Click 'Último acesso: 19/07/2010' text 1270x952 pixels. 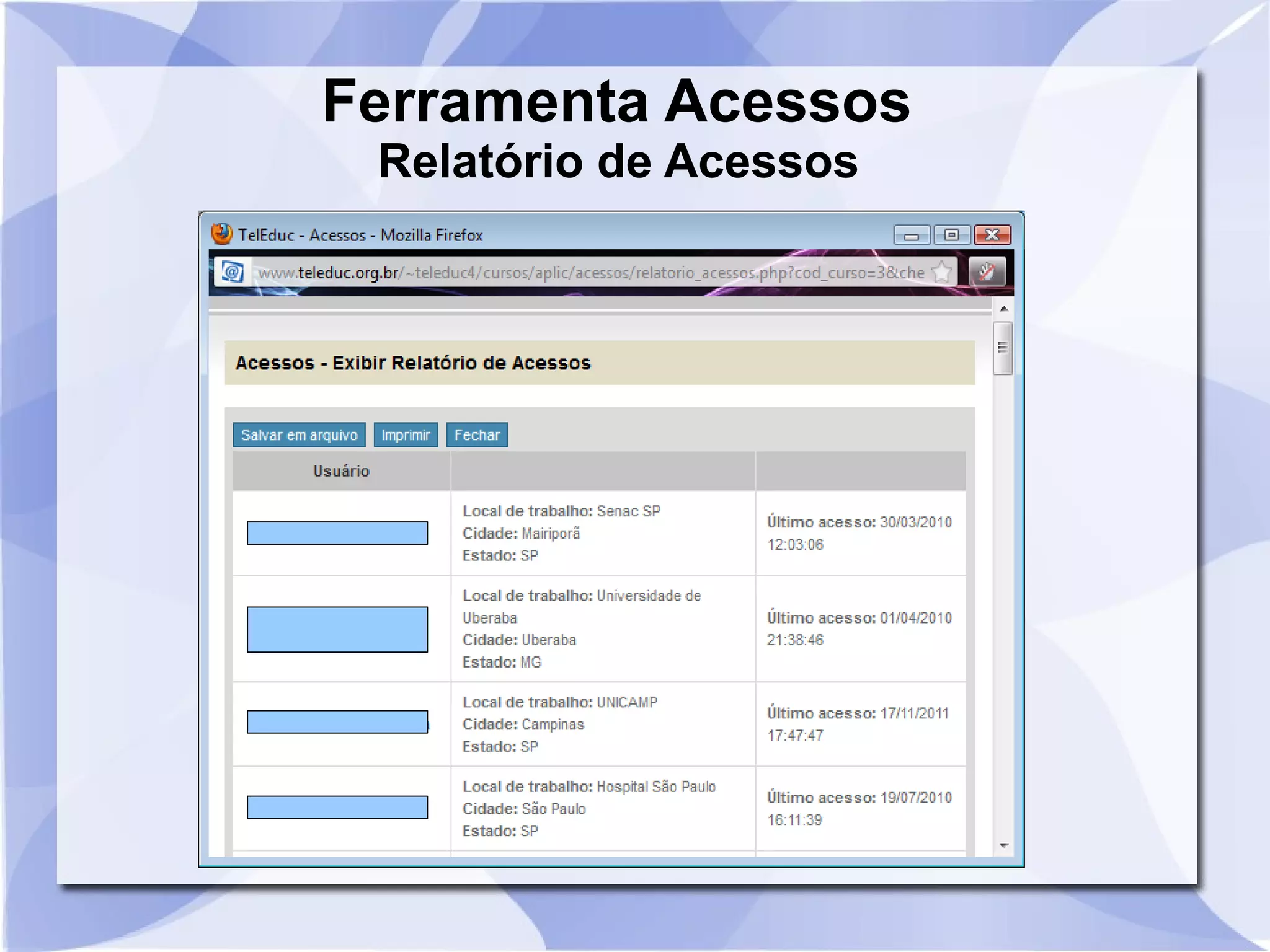coord(859,797)
